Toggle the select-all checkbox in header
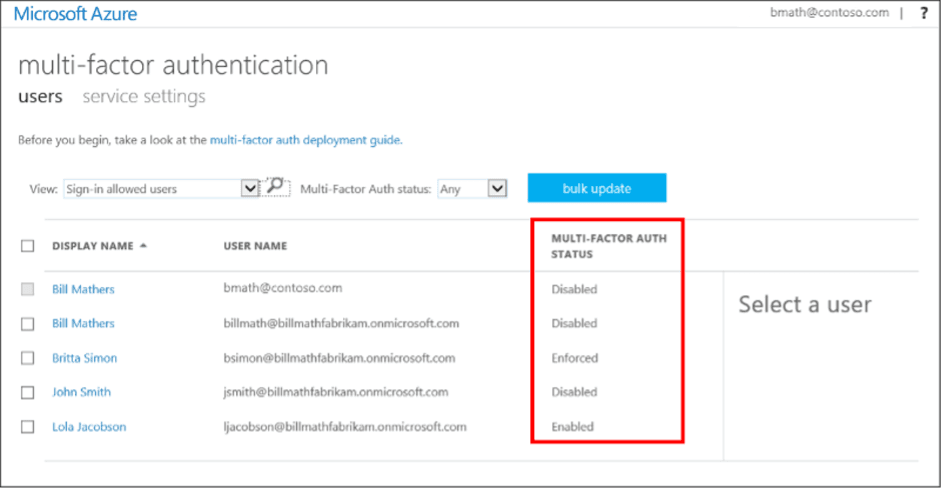The width and height of the screenshot is (943, 489). pyautogui.click(x=28, y=246)
